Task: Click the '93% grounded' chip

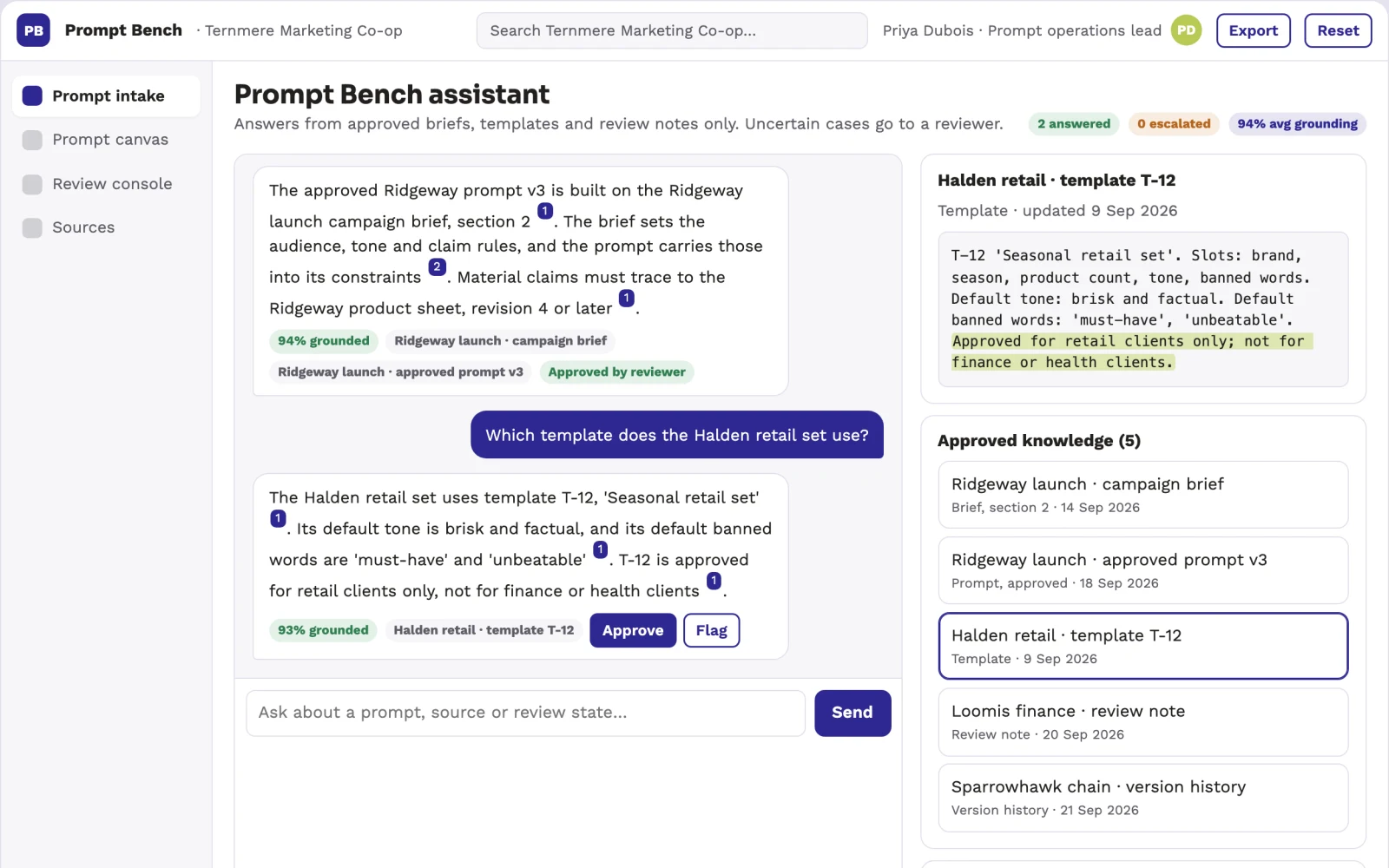Action: pos(323,630)
